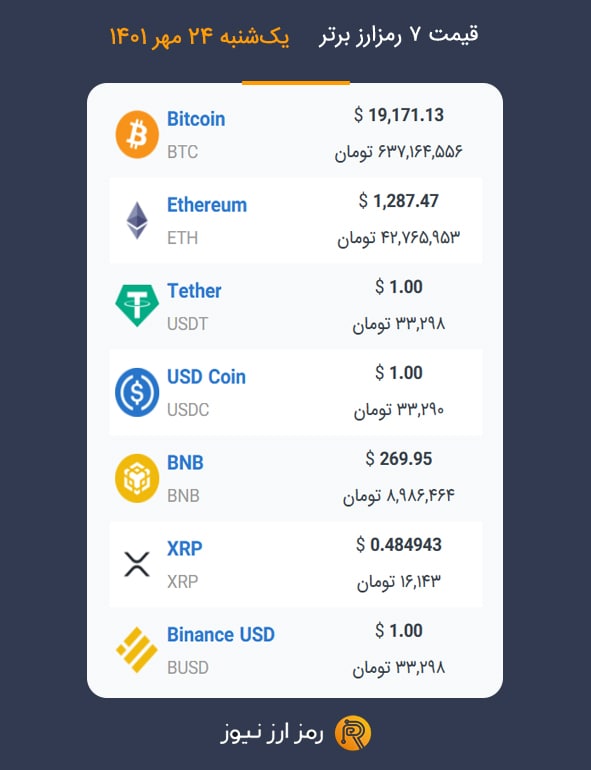Click the black XRP logo icon
This screenshot has width=591, height=770.
click(137, 564)
